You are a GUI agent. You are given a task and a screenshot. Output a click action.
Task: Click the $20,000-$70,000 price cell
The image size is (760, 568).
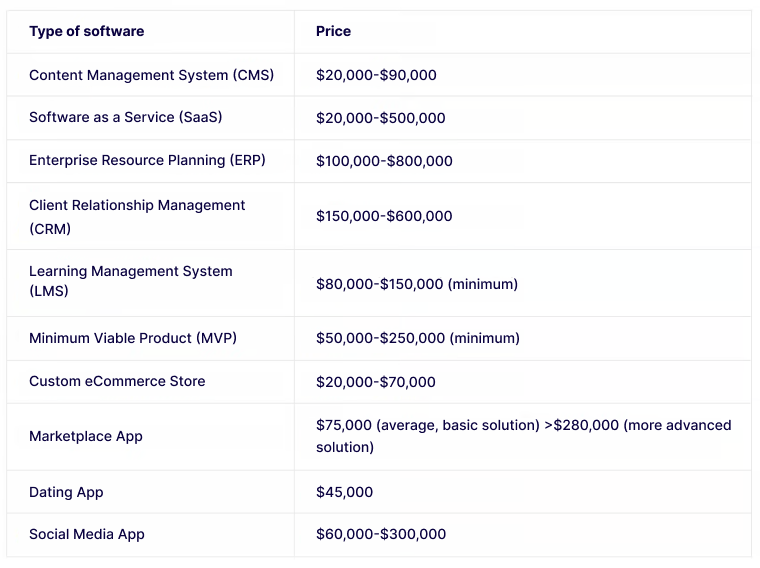coord(375,382)
